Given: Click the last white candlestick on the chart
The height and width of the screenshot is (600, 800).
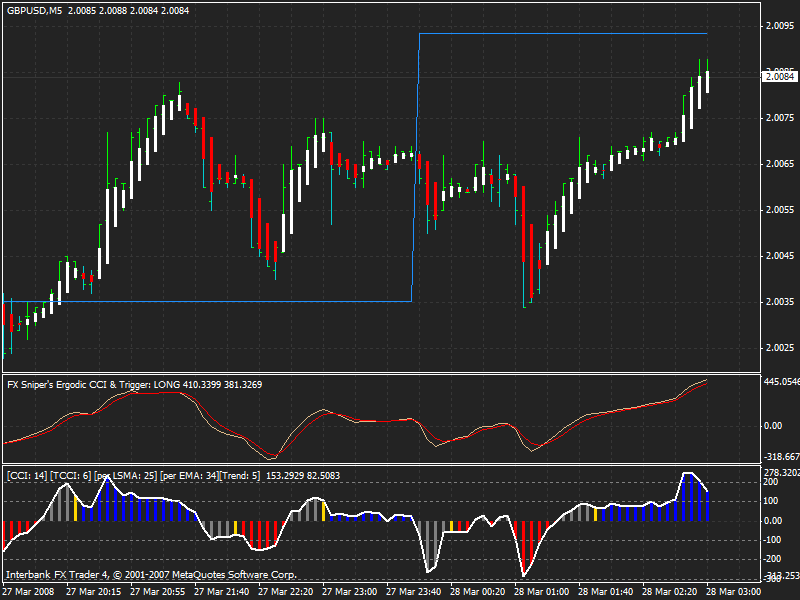Looking at the screenshot, I should click(x=707, y=82).
